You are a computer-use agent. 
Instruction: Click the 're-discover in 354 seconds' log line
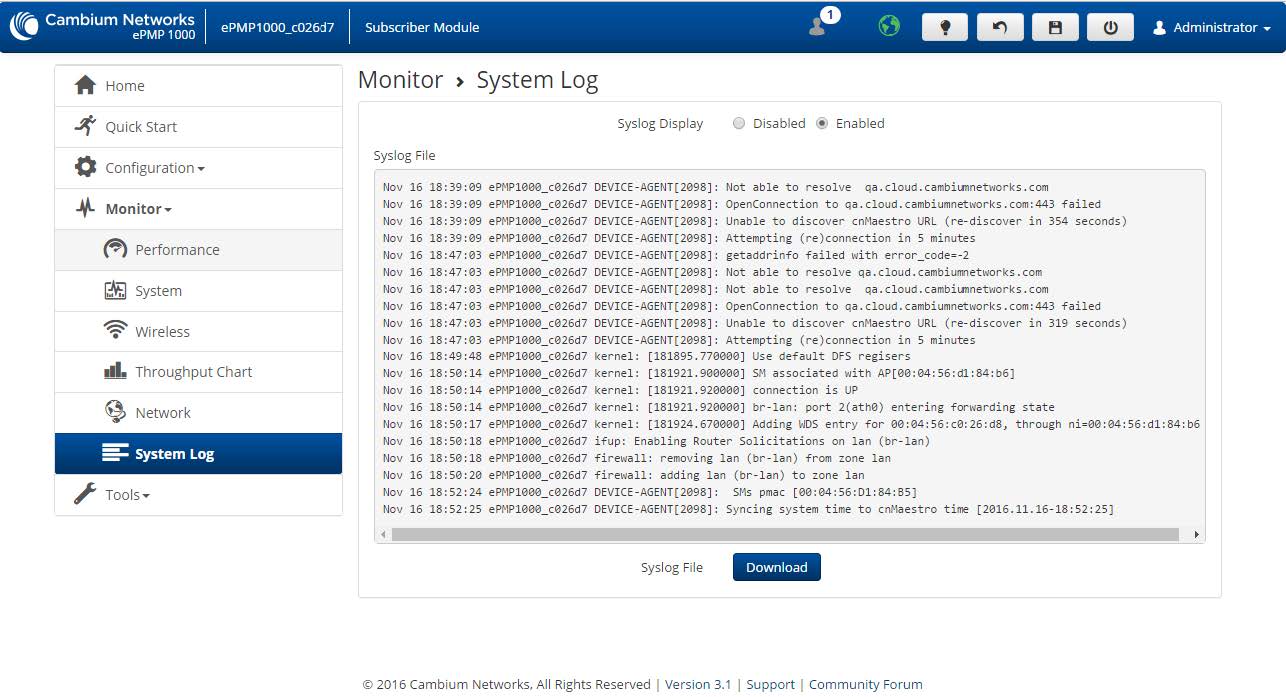pyautogui.click(x=755, y=221)
